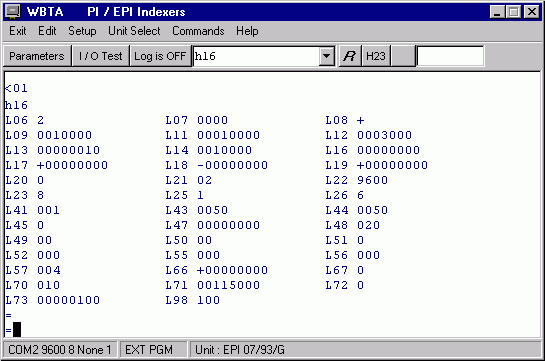The height and width of the screenshot is (361, 545).
Task: Click the L14 0010000 parameter entry
Action: pos(209,150)
